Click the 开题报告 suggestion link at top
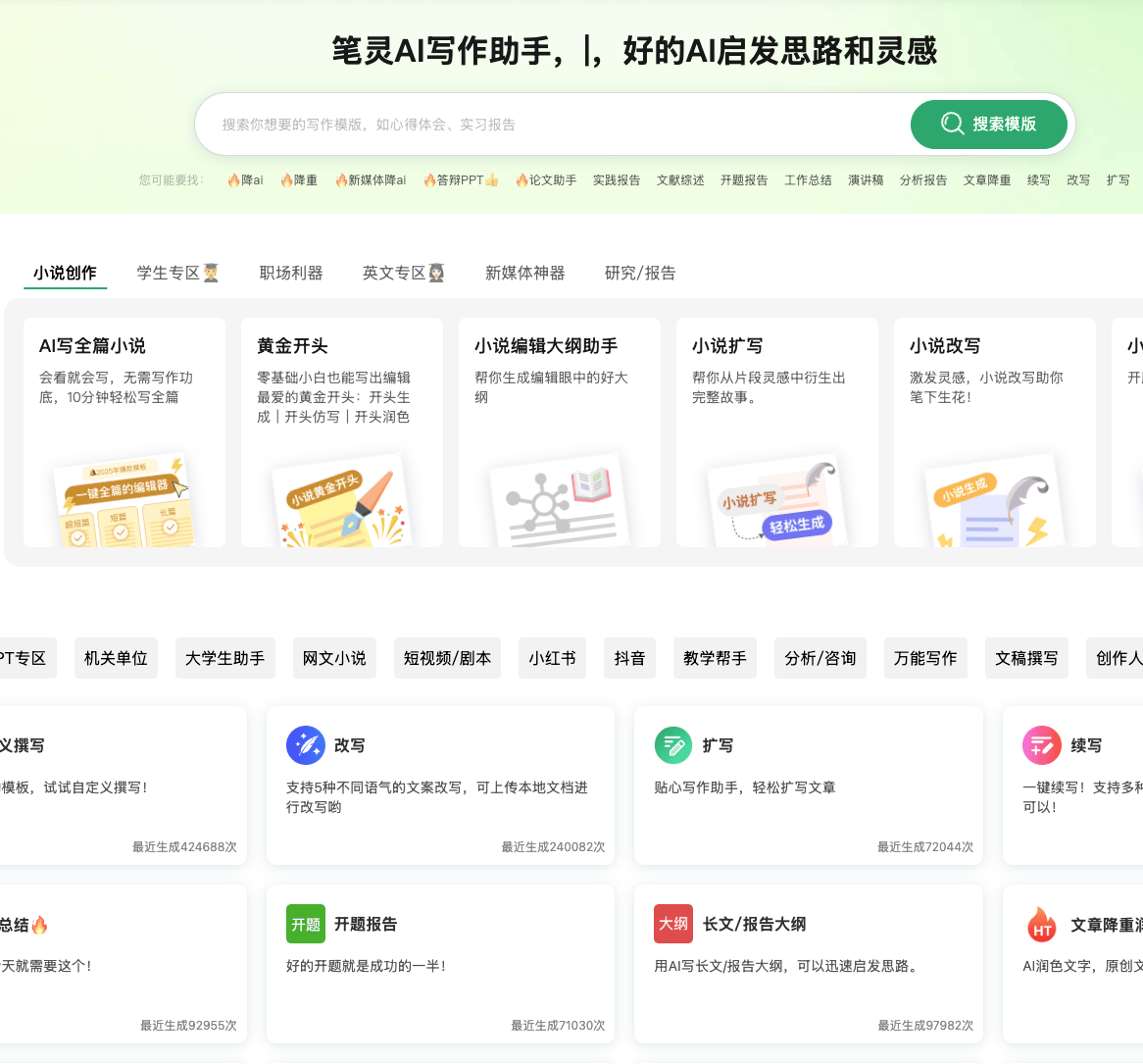The width and height of the screenshot is (1143, 1064). [744, 180]
